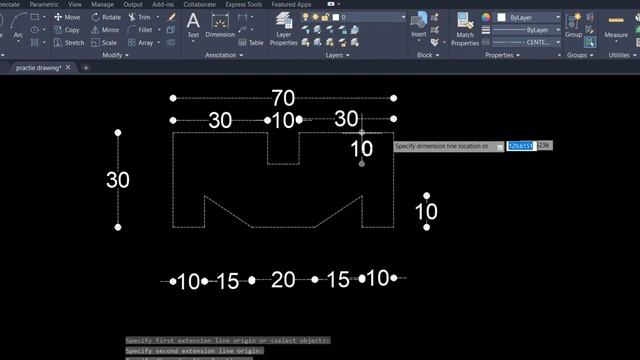Open the dimension prompt options icon

tap(500, 147)
